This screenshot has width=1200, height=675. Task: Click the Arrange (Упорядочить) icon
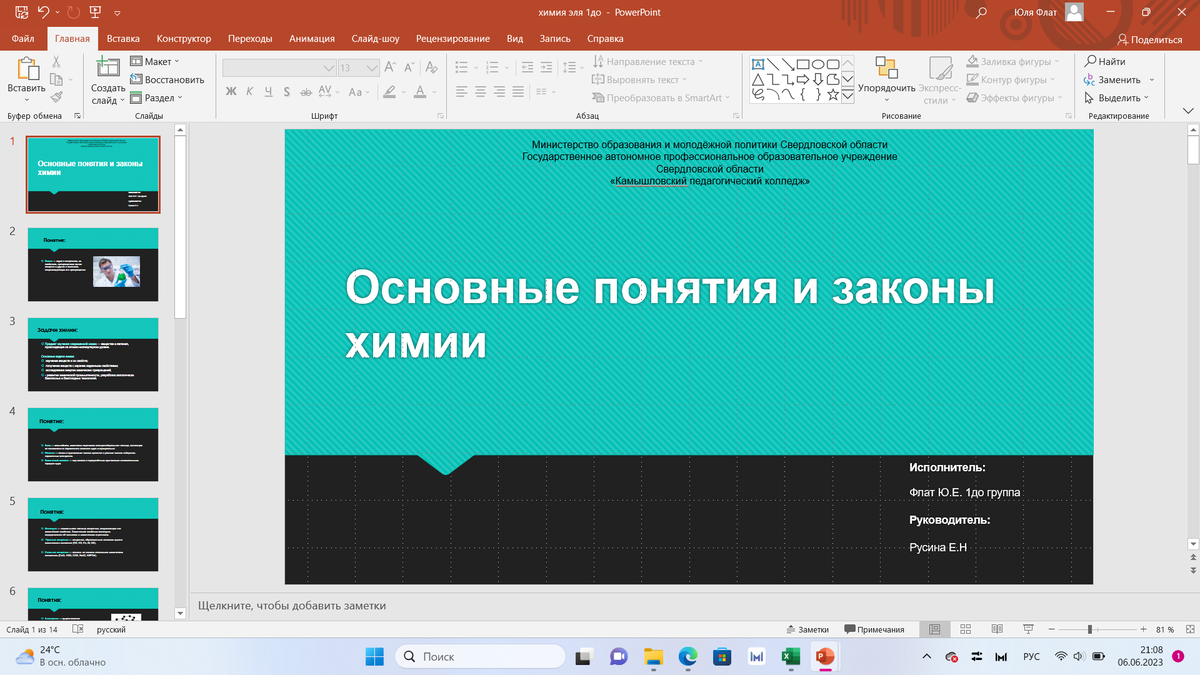click(x=886, y=67)
